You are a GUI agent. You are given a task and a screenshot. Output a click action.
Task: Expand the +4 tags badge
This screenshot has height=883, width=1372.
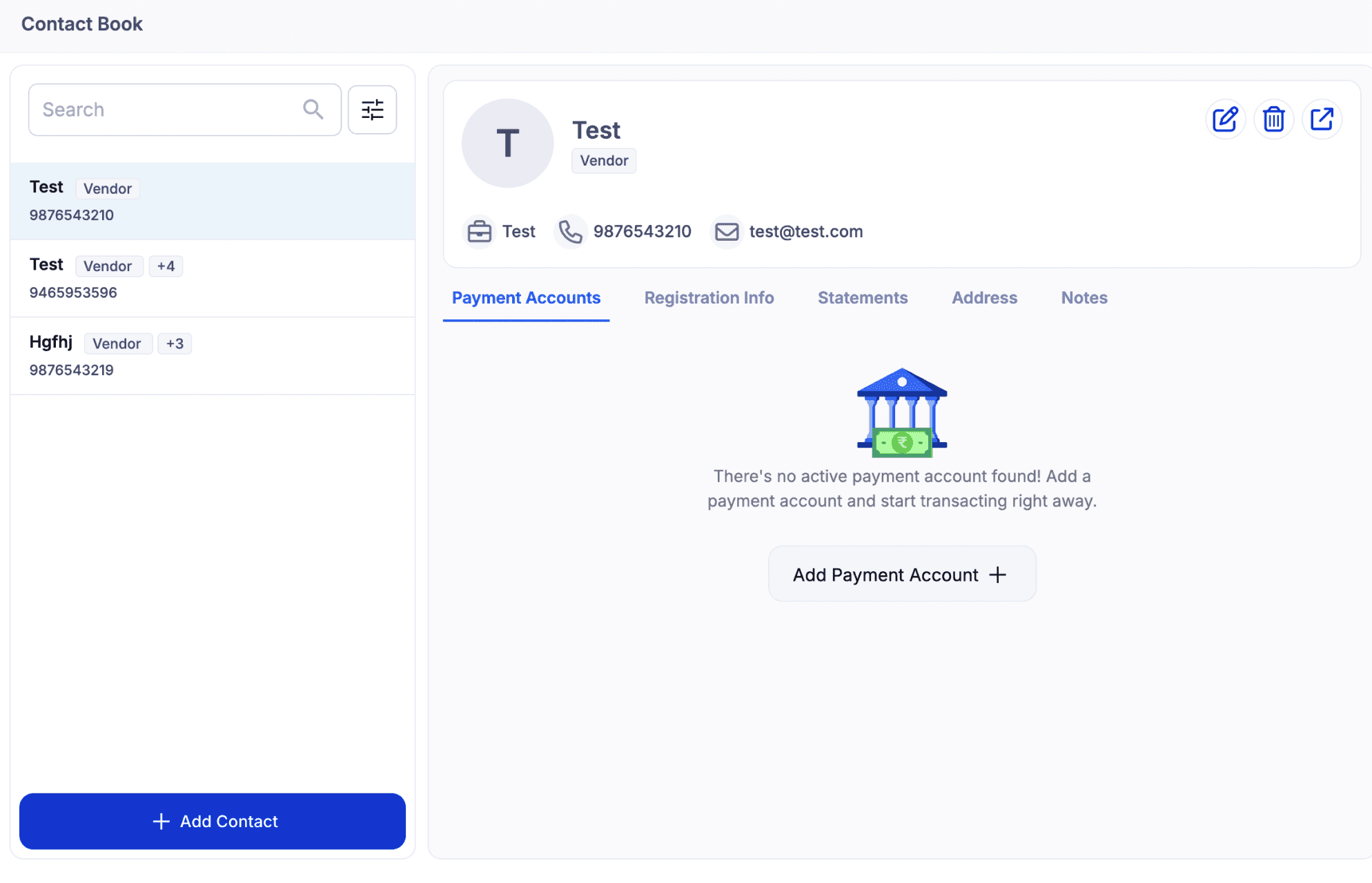[x=166, y=266]
